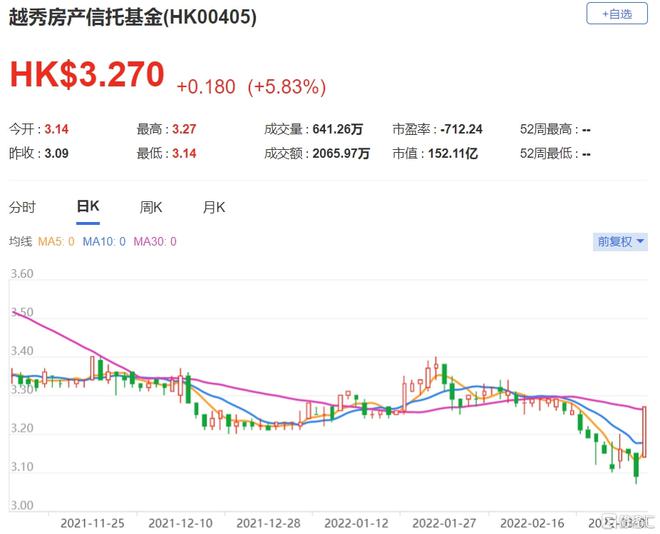Click the 2021-12-28 date axis label

point(269,523)
